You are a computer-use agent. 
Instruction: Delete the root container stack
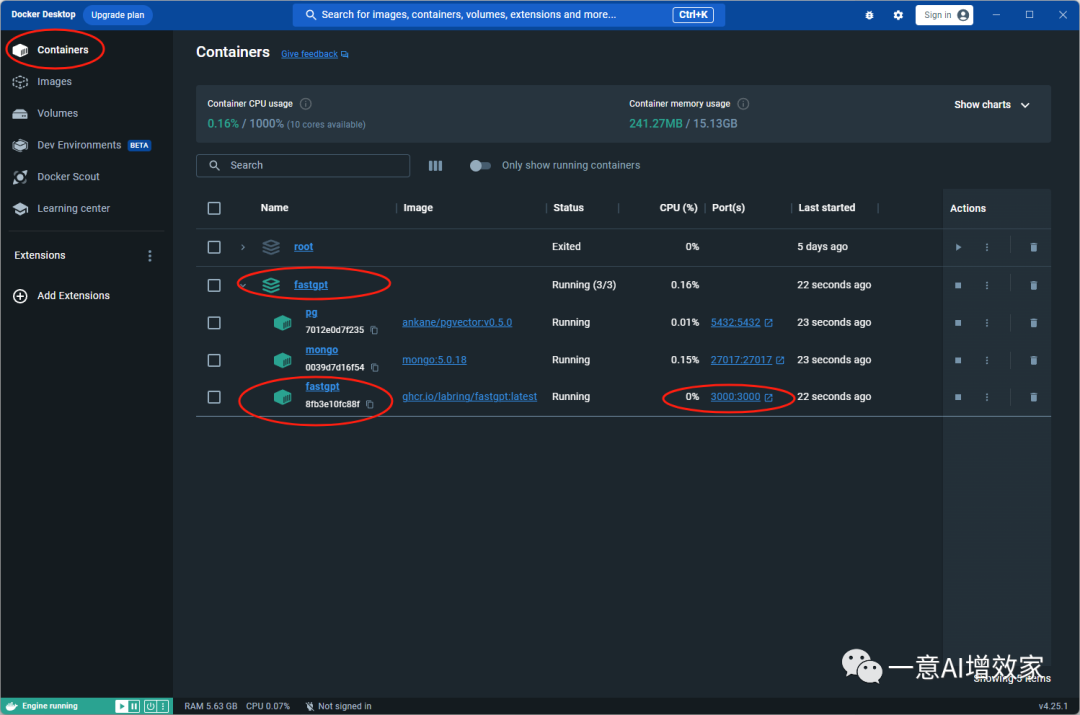tap(1033, 247)
